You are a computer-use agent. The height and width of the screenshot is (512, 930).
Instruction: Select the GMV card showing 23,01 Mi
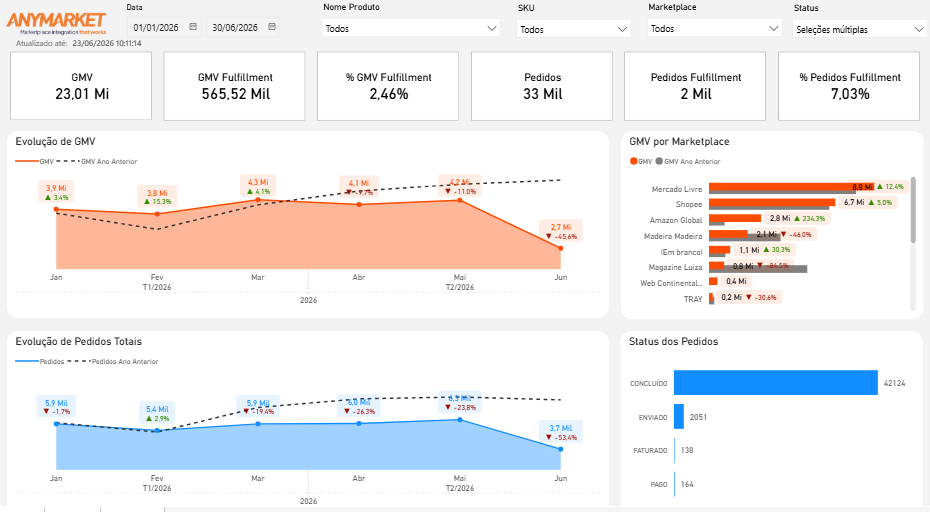(x=81, y=86)
